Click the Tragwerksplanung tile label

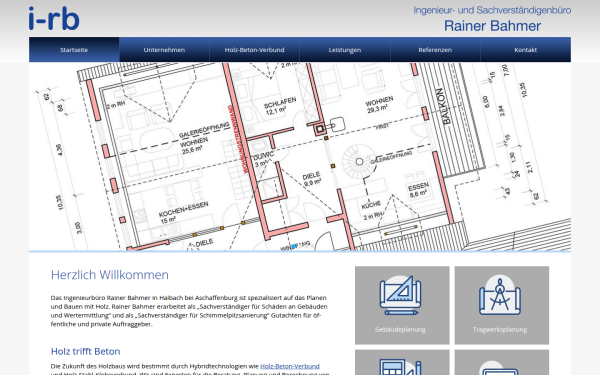[x=500, y=329]
